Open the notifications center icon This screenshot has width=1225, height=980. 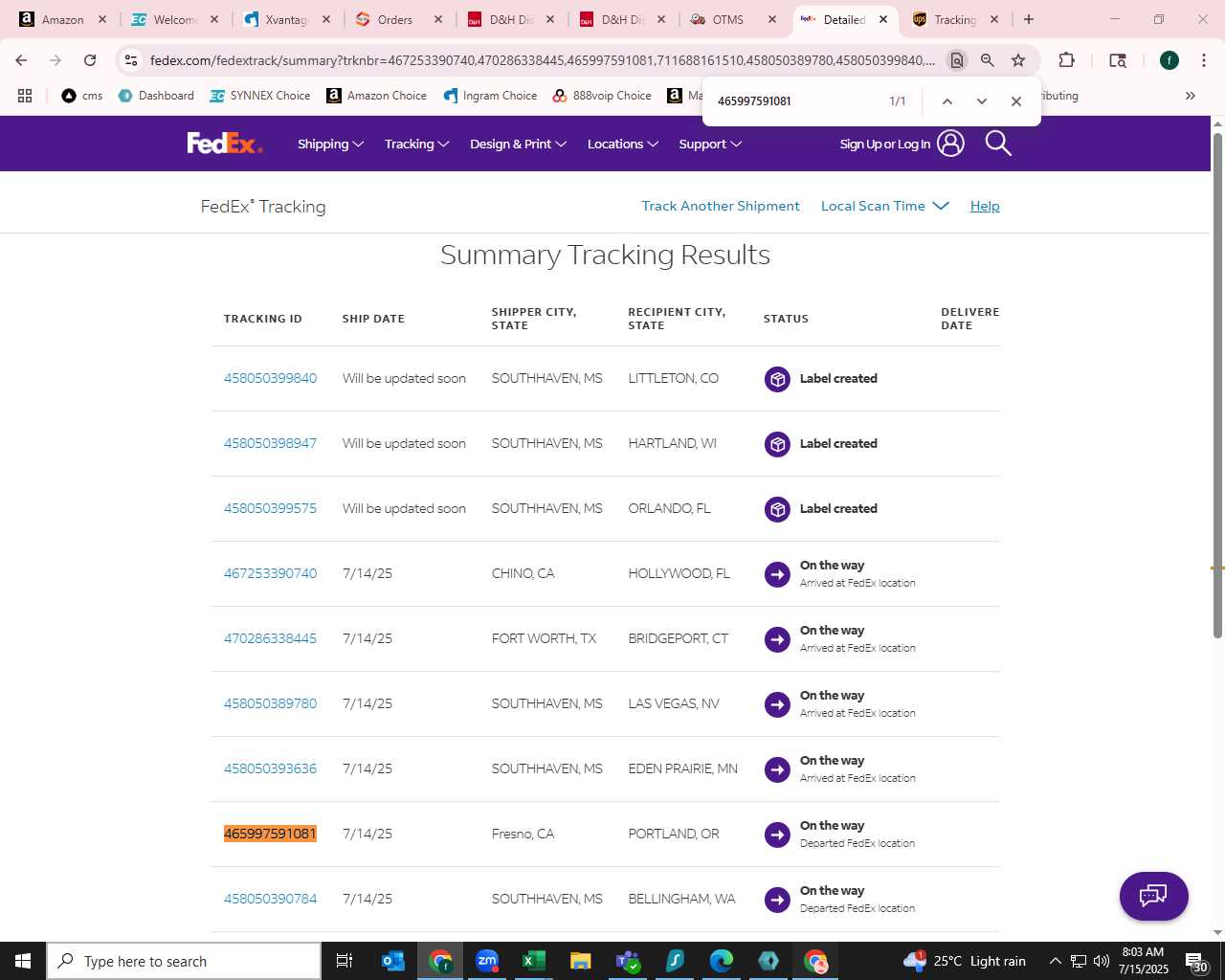pyautogui.click(x=1196, y=962)
